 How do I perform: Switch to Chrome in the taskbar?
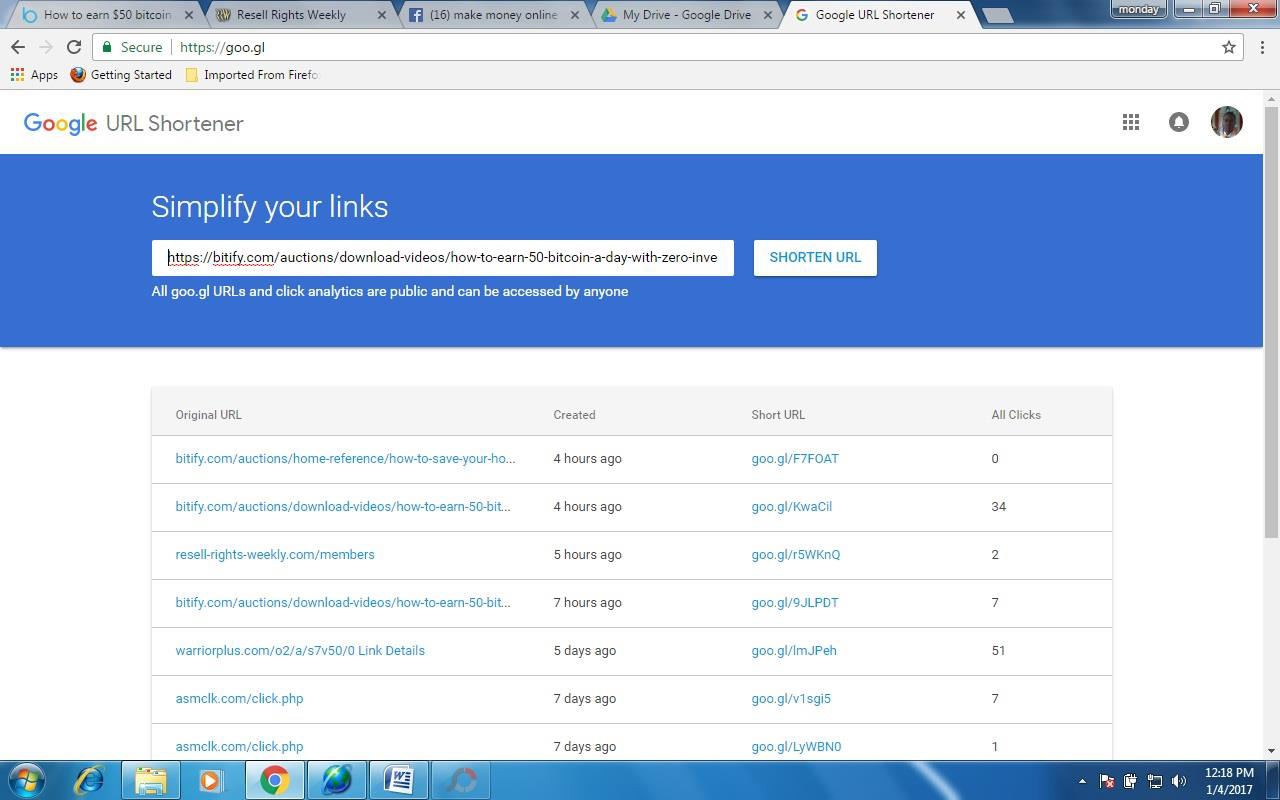[274, 780]
